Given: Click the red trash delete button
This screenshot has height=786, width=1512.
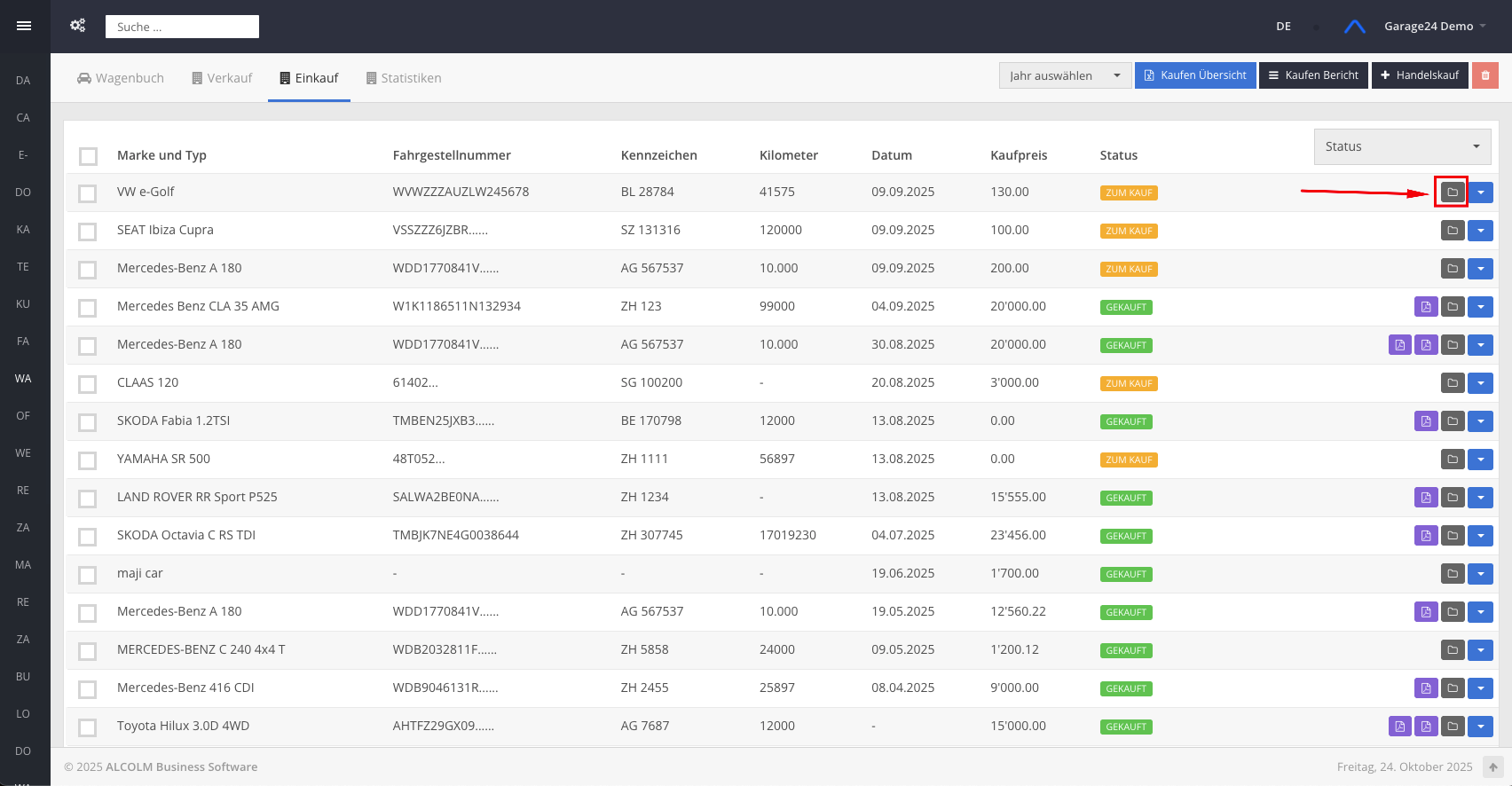Looking at the screenshot, I should coord(1484,75).
